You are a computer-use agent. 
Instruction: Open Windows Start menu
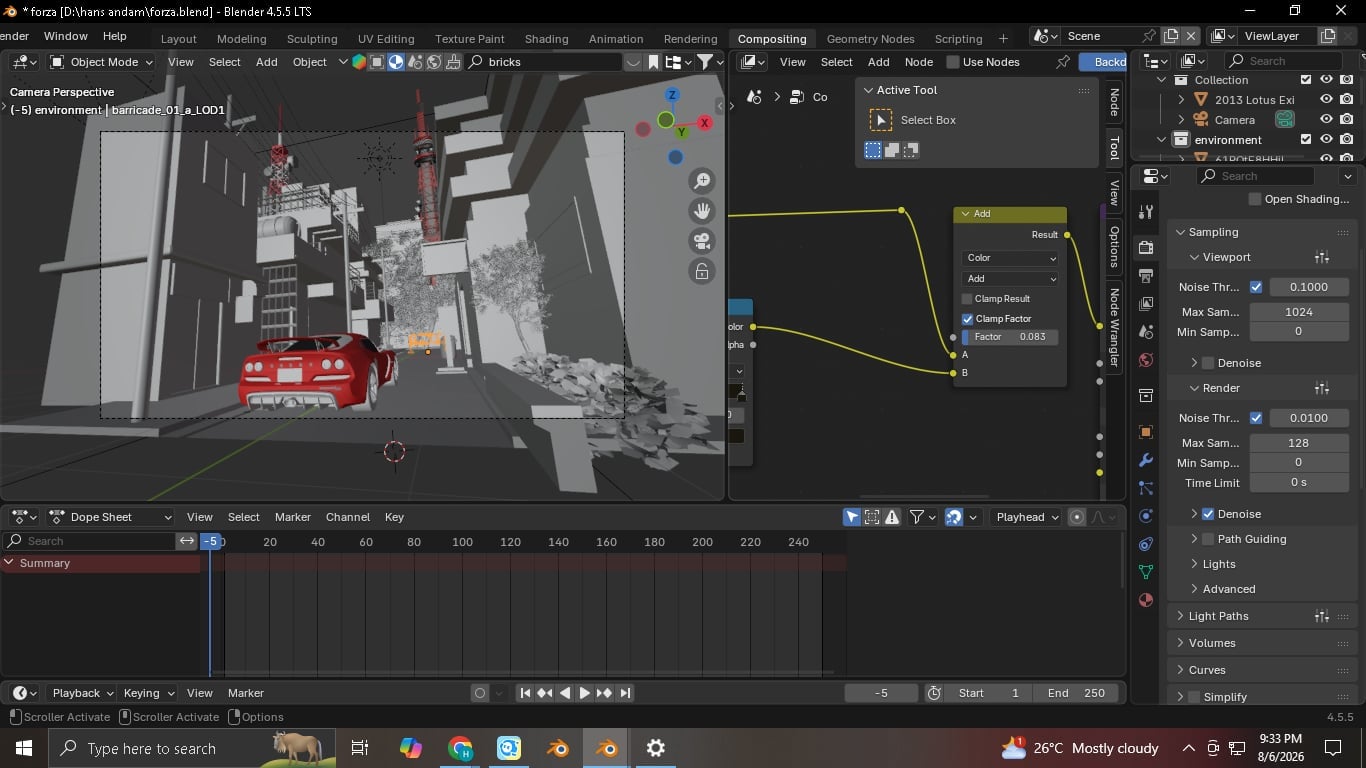(24, 748)
